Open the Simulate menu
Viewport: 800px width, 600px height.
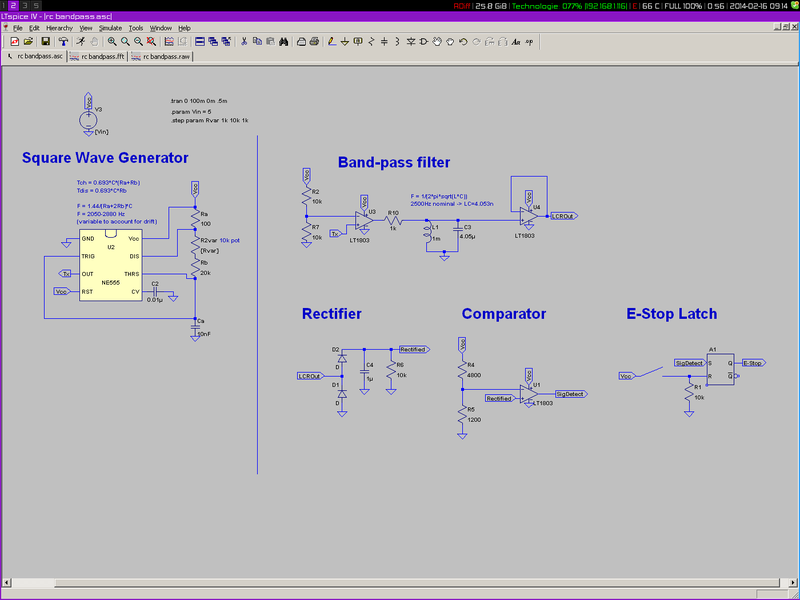click(110, 28)
